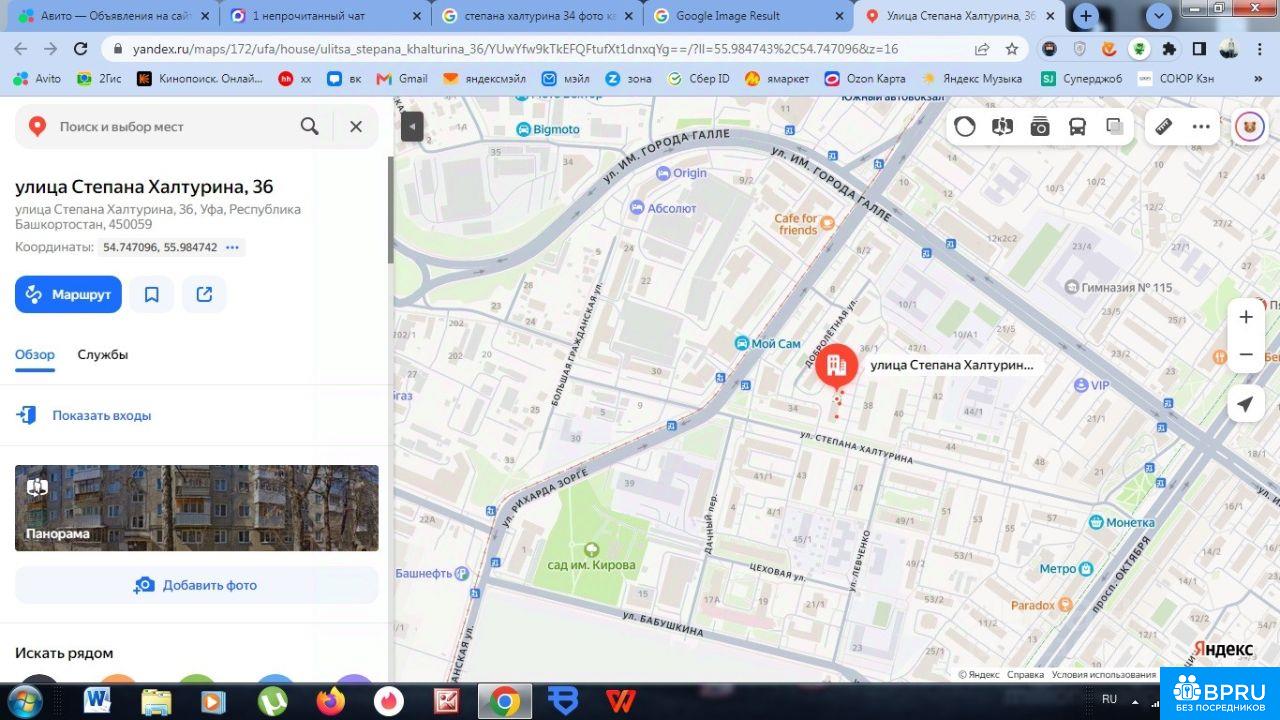
Task: Open the 'Кинопоиск' bookmark
Action: tap(200, 79)
